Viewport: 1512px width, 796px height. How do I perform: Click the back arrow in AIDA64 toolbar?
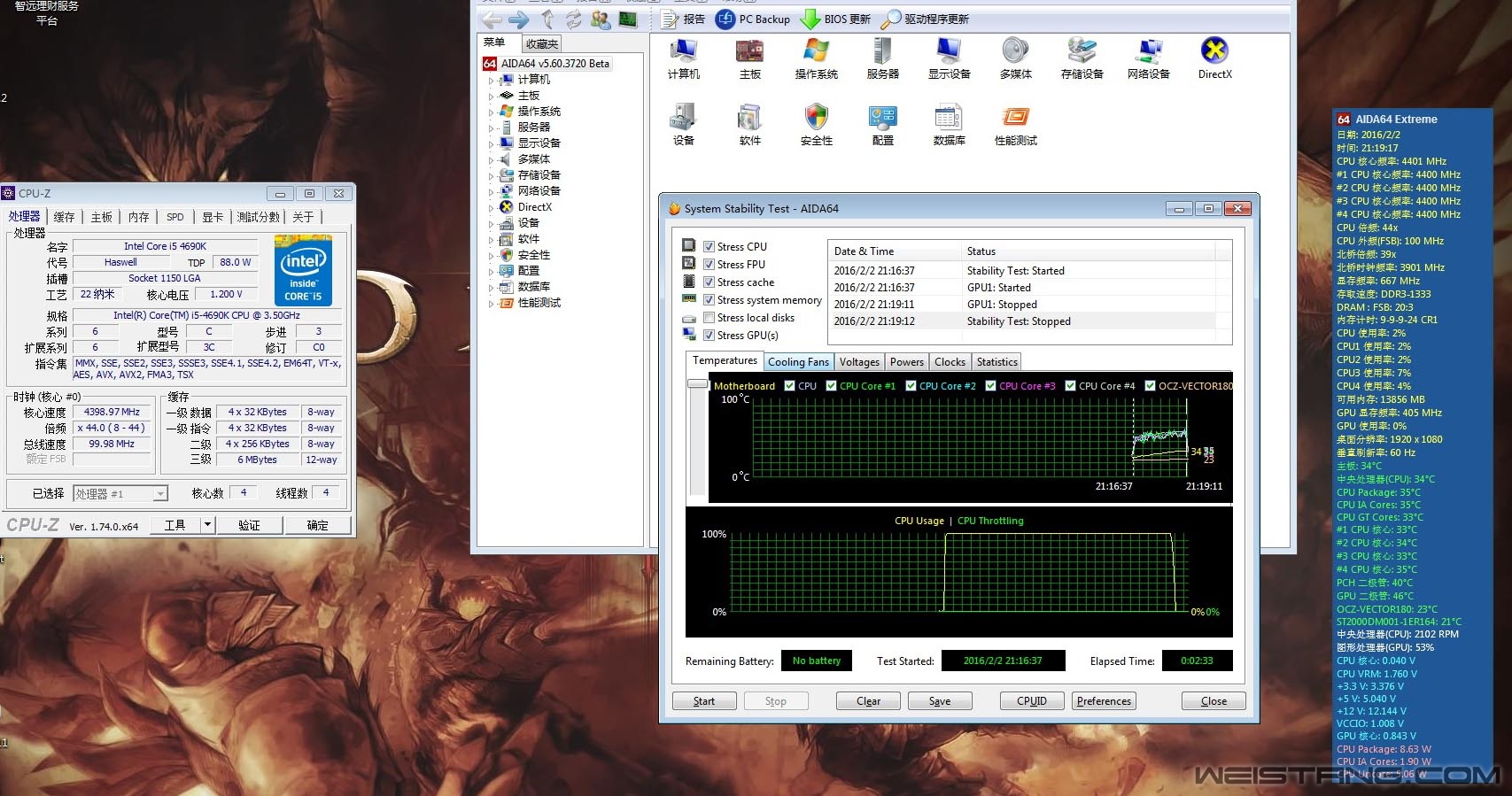[492, 19]
